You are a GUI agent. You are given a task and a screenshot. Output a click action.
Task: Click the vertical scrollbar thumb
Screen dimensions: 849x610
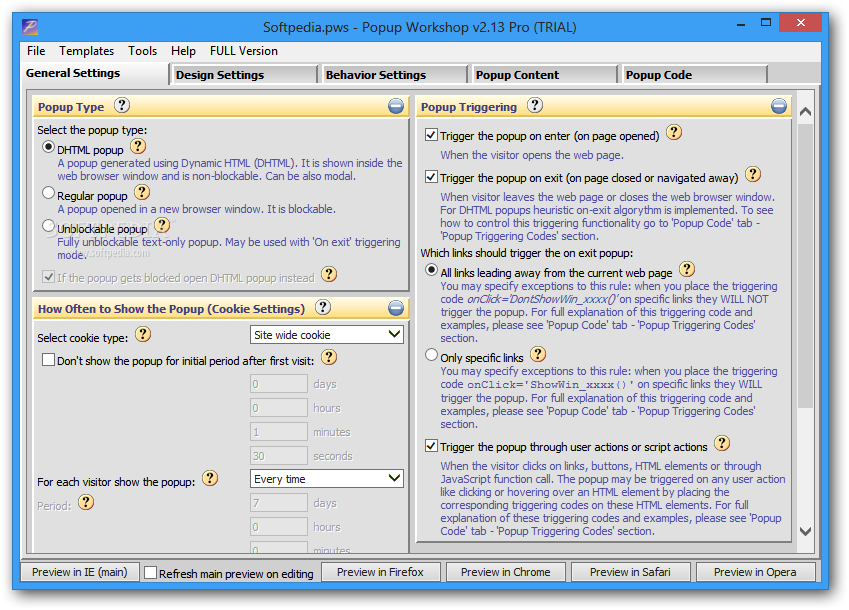pos(805,265)
